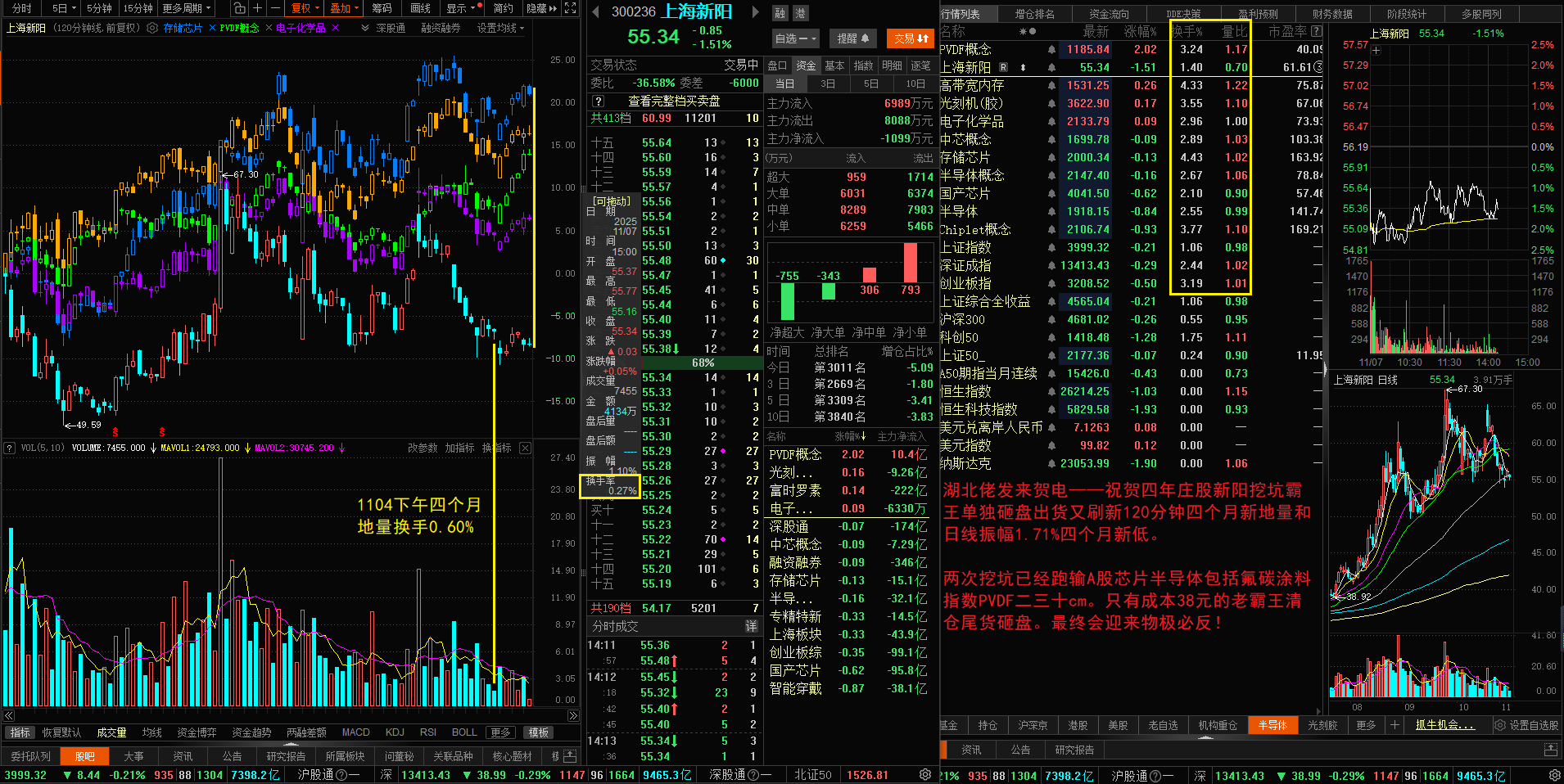Switch to 资金流向 tab in list
This screenshot has height=784, width=1564.
[x=1109, y=14]
